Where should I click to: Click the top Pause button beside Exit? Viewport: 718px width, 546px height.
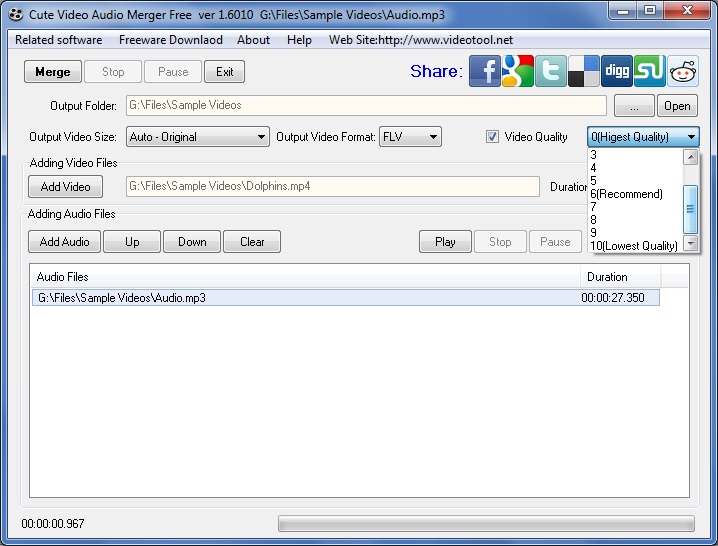(x=173, y=71)
